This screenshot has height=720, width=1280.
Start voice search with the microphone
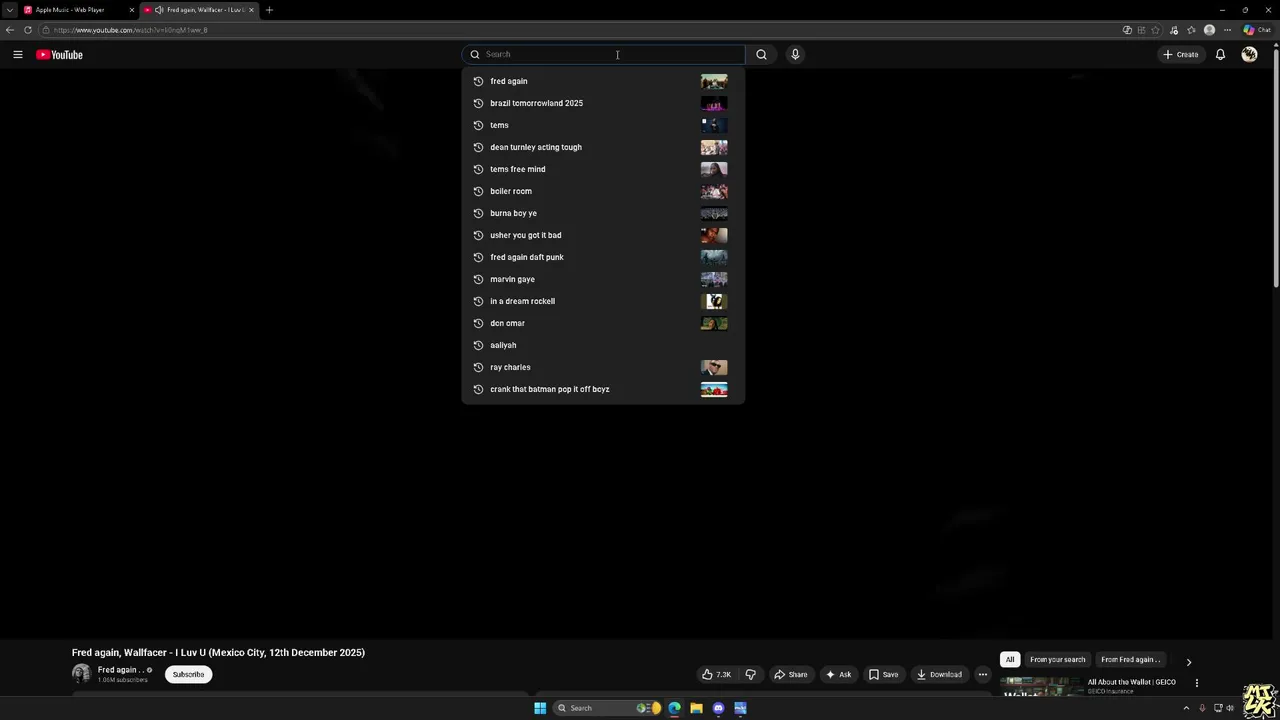click(795, 55)
